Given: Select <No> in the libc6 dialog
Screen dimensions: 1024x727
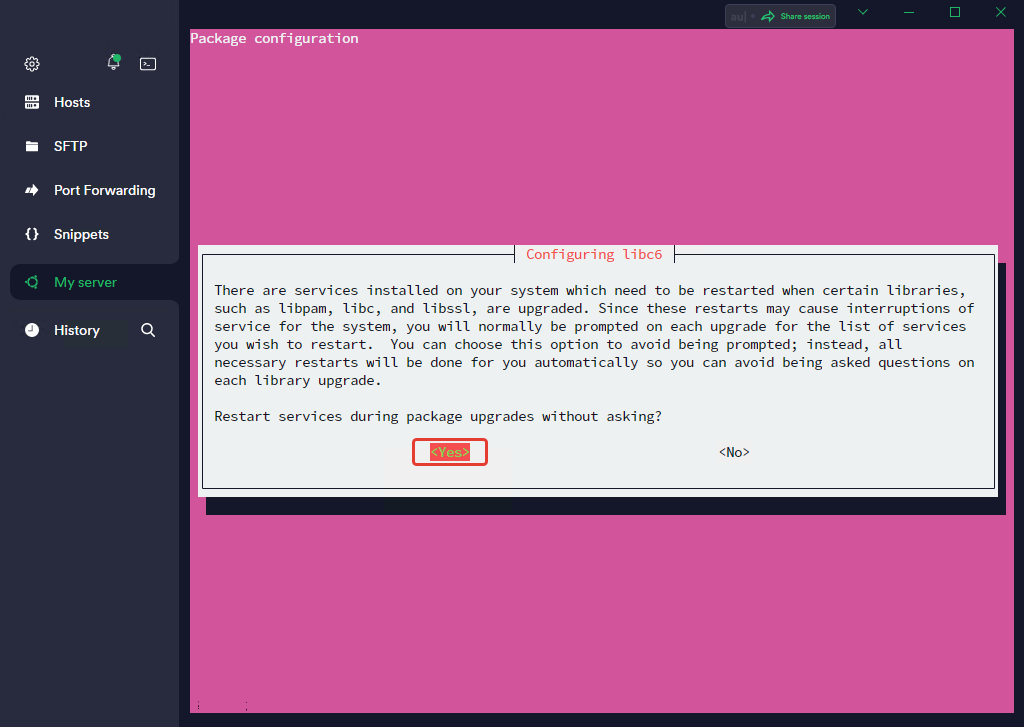Looking at the screenshot, I should [734, 452].
